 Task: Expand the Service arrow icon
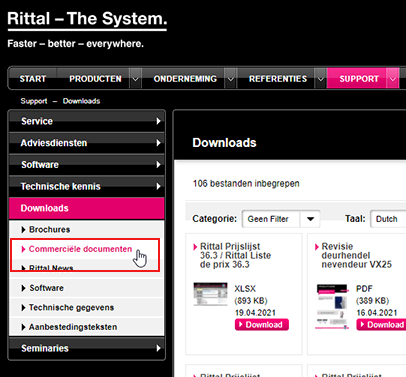pyautogui.click(x=159, y=121)
